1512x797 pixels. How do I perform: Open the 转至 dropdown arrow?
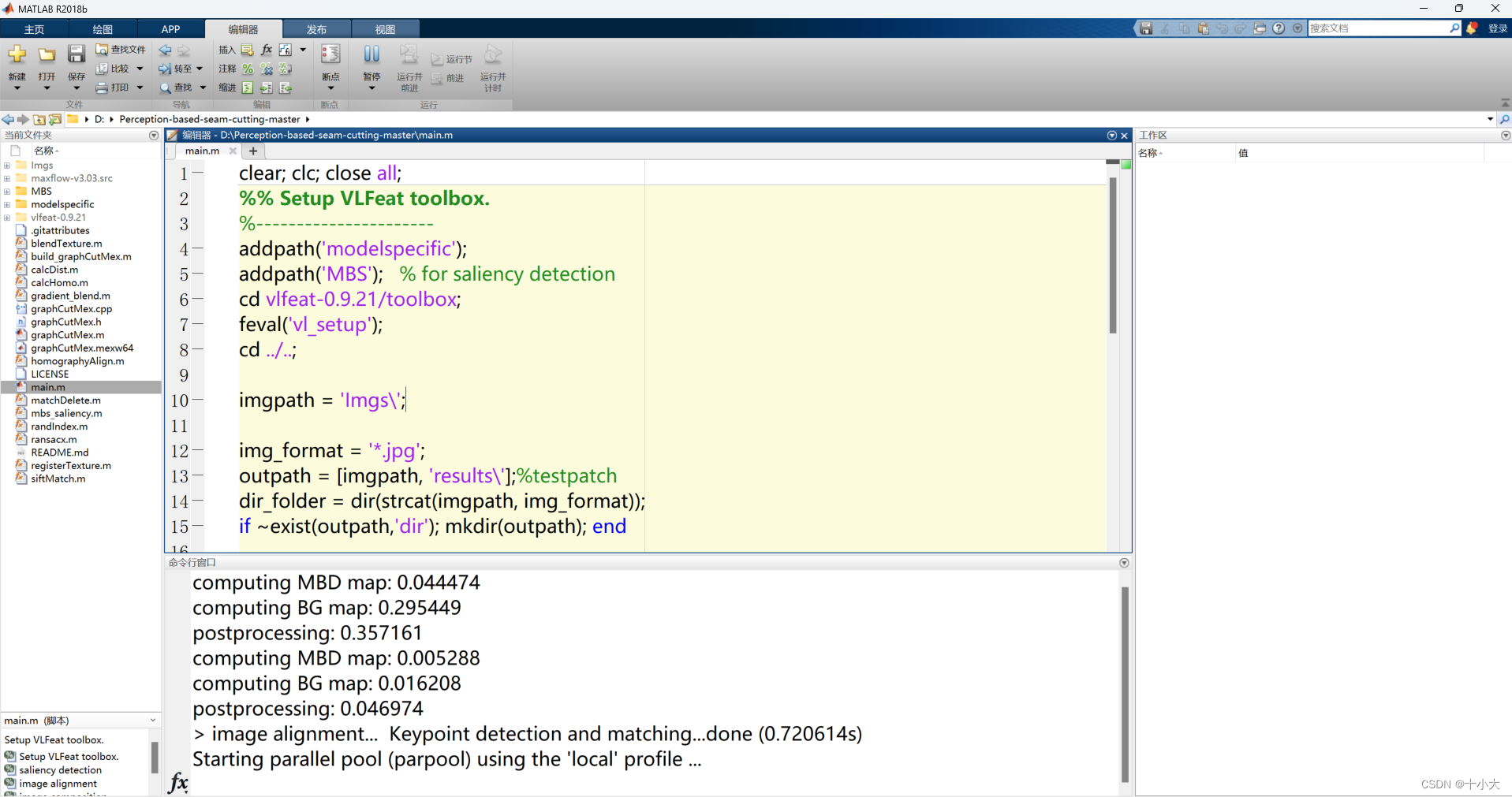(200, 69)
